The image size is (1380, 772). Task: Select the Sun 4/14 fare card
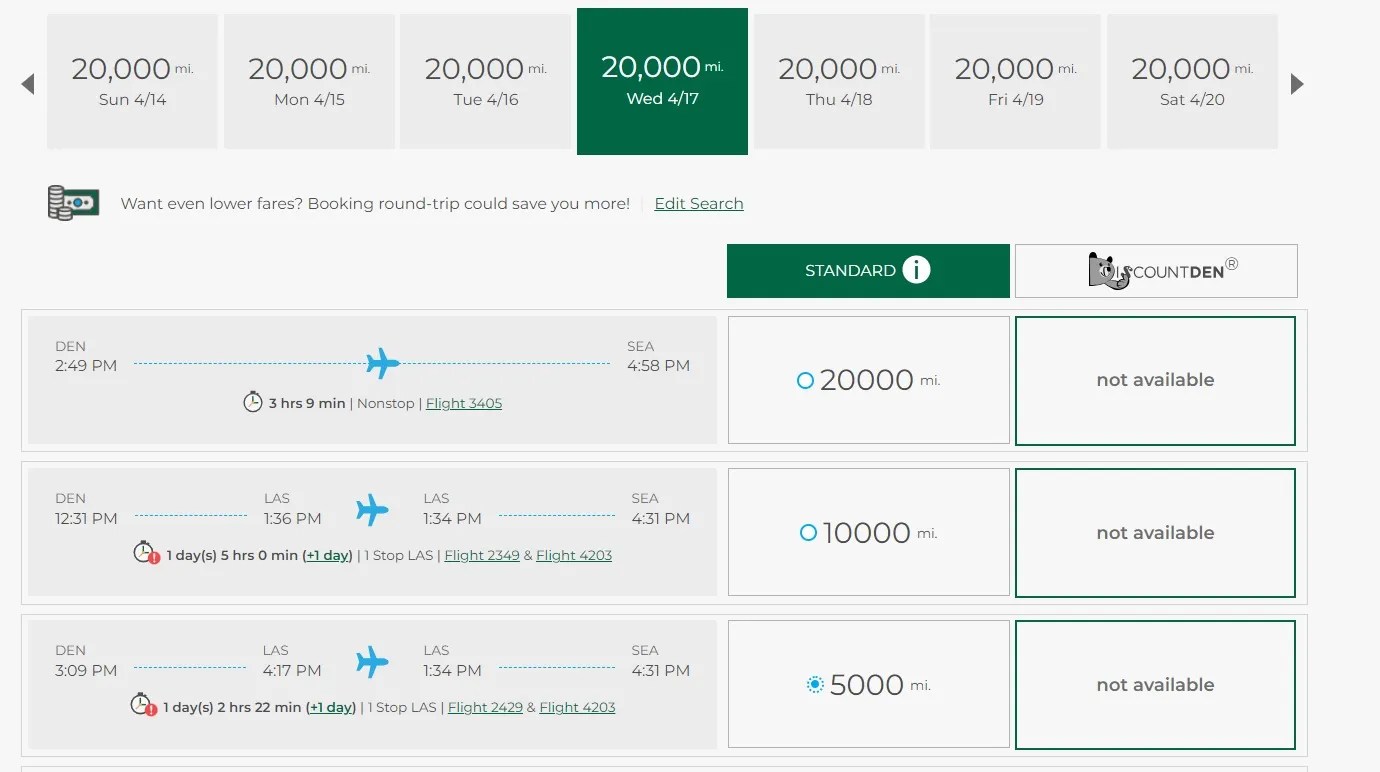(132, 81)
